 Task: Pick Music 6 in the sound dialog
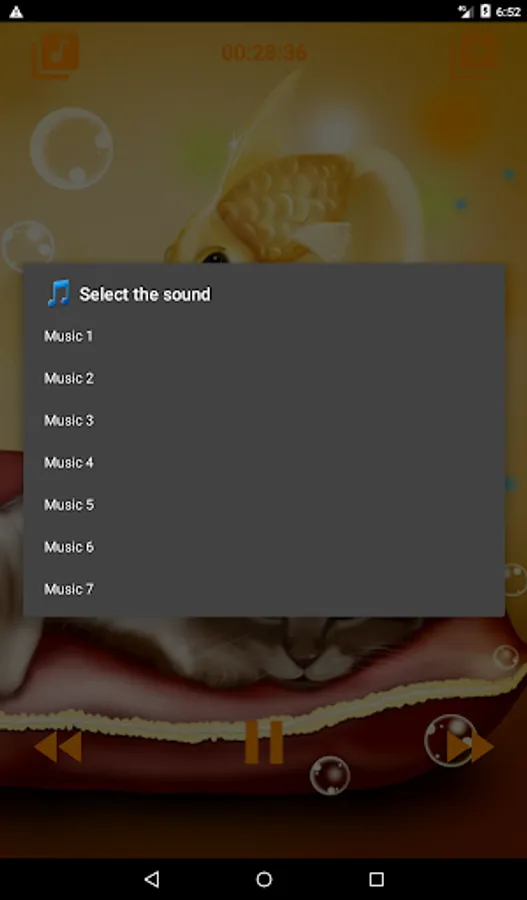point(264,547)
